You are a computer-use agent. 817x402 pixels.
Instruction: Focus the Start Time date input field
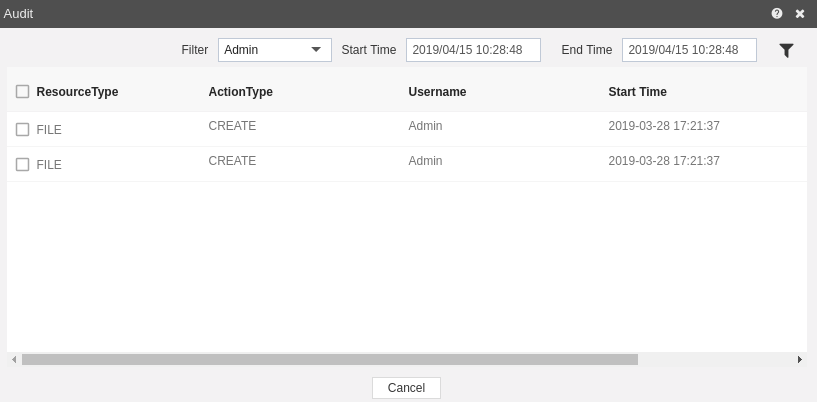[473, 50]
